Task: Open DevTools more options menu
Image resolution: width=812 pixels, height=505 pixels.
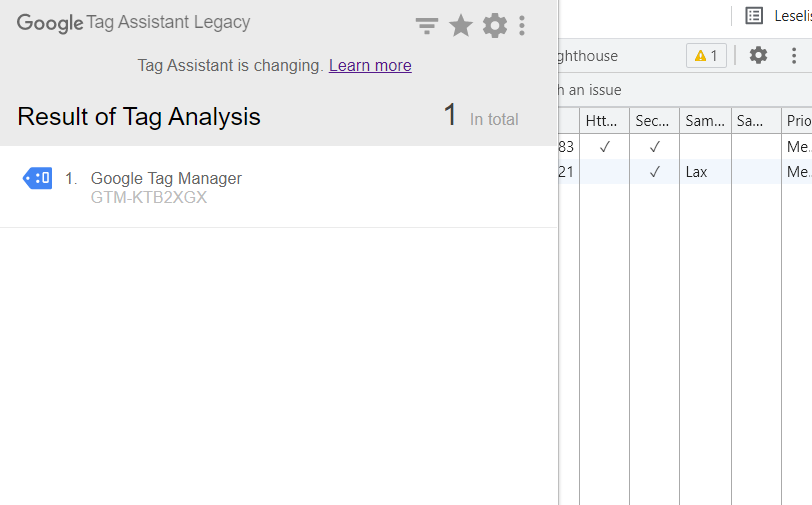Action: (793, 55)
